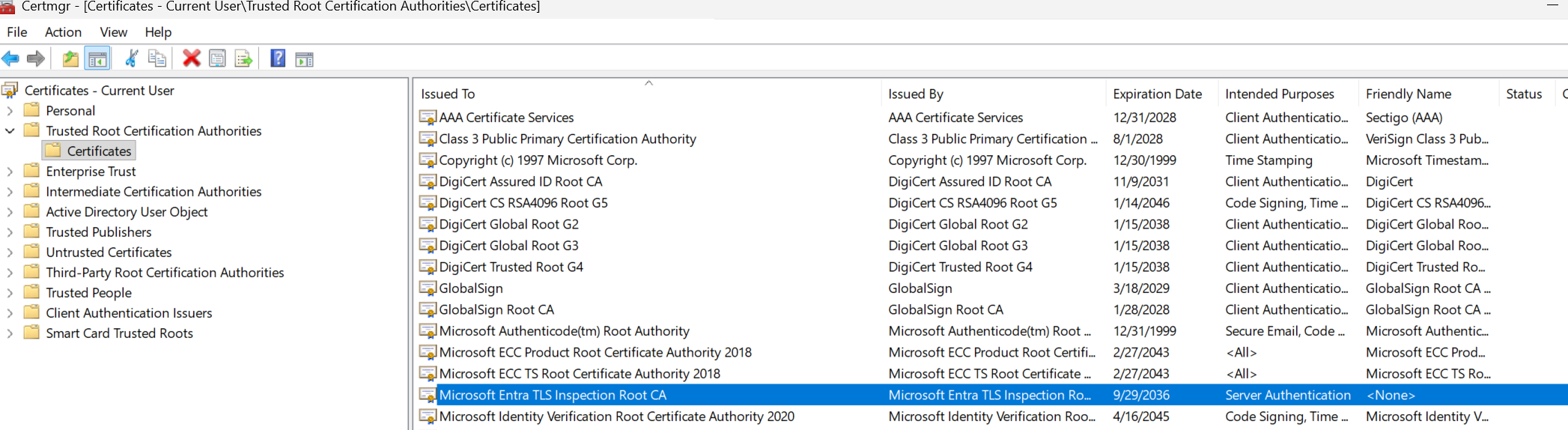Expand the Trusted Publishers chevron

(x=10, y=232)
